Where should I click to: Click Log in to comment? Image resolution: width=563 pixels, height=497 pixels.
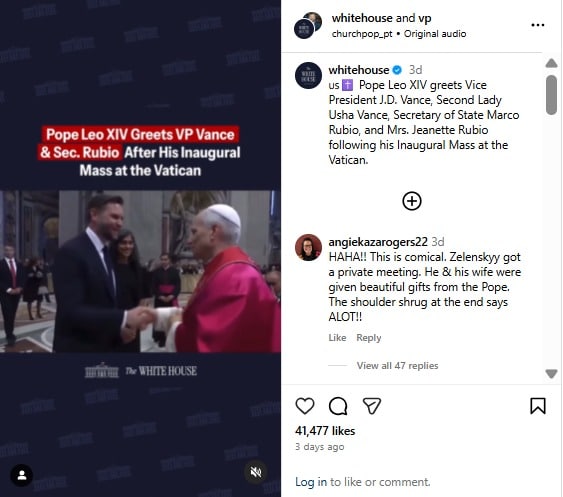tap(311, 482)
